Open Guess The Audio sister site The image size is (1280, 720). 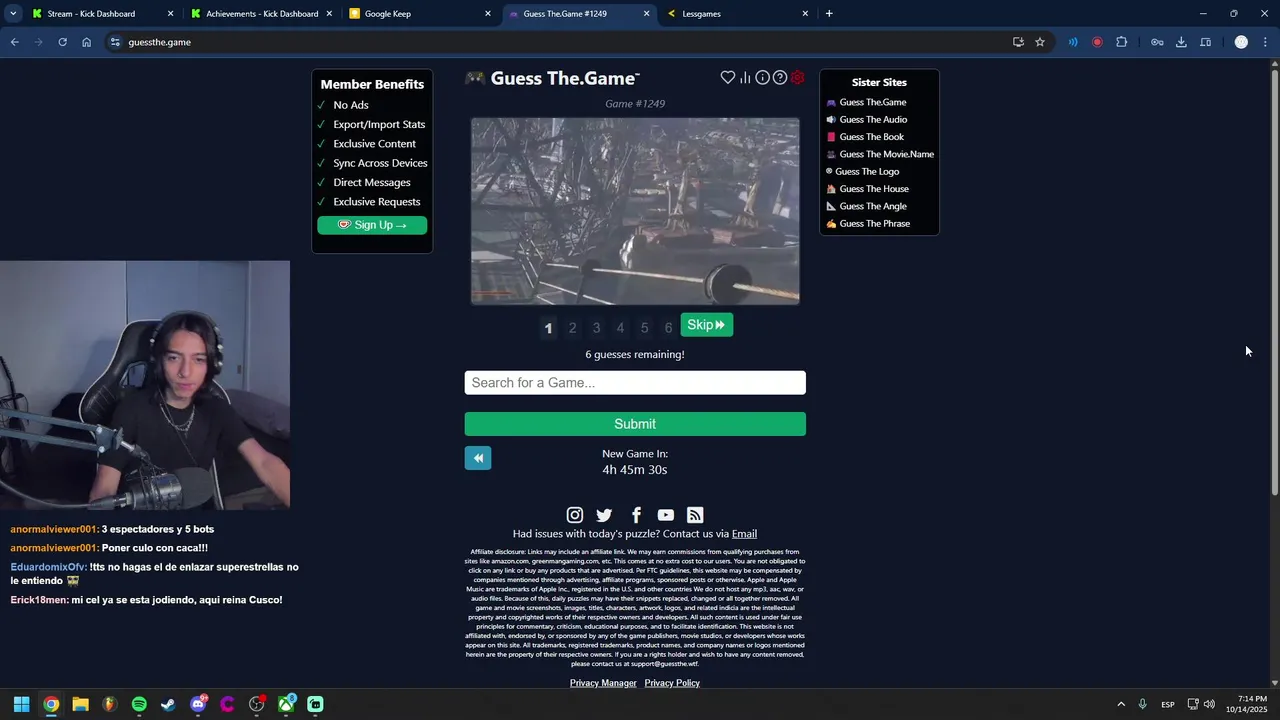click(x=873, y=119)
